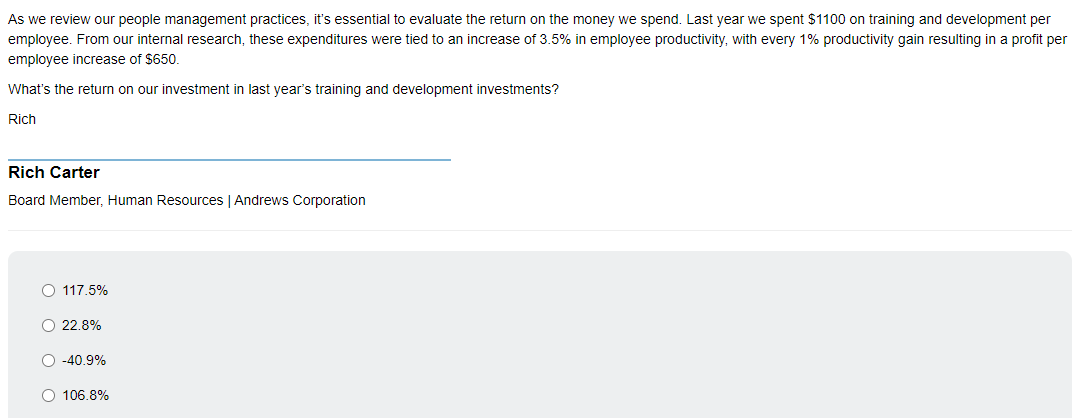
Task: Click the blue divider line above name
Action: 229,160
